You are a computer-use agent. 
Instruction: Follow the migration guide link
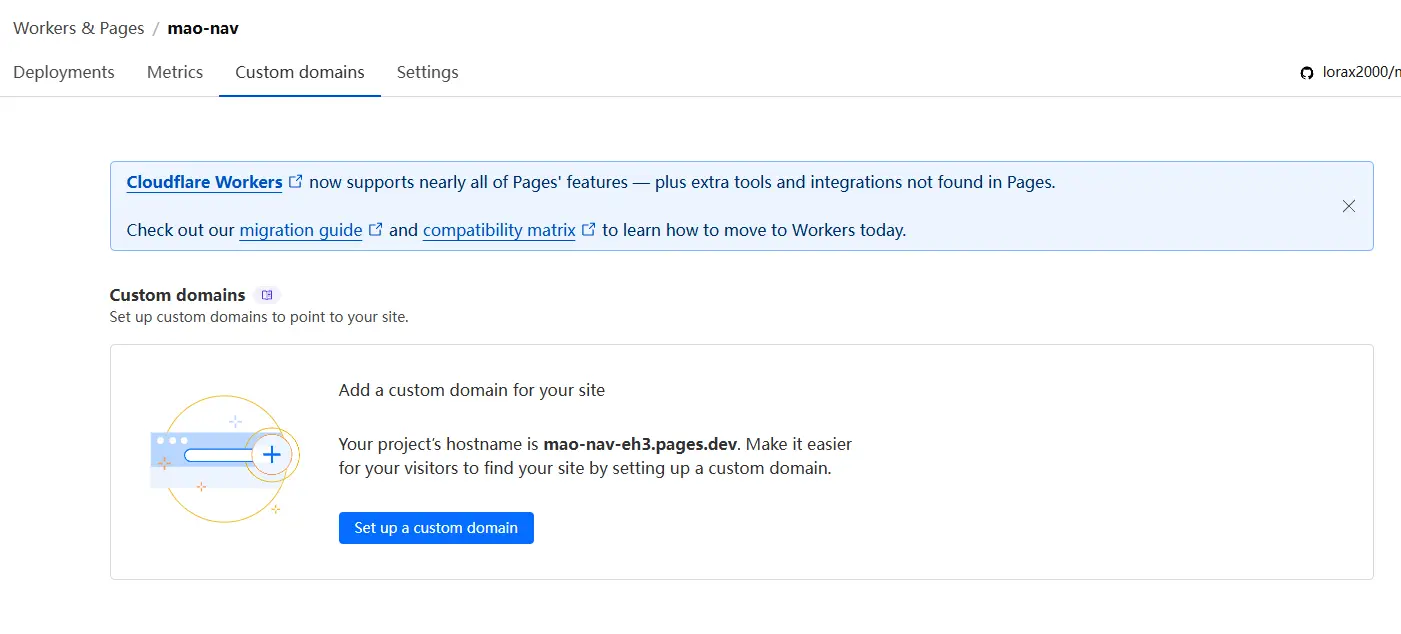click(x=301, y=230)
